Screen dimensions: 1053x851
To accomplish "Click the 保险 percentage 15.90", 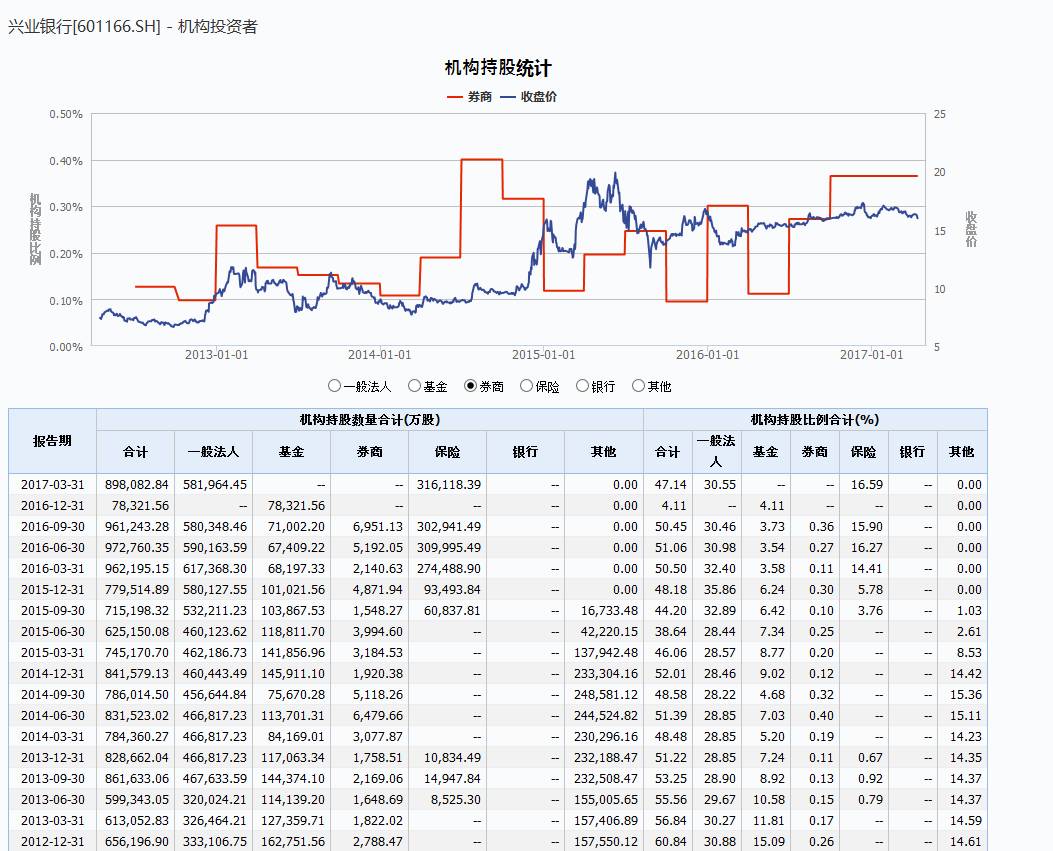I will pos(867,527).
